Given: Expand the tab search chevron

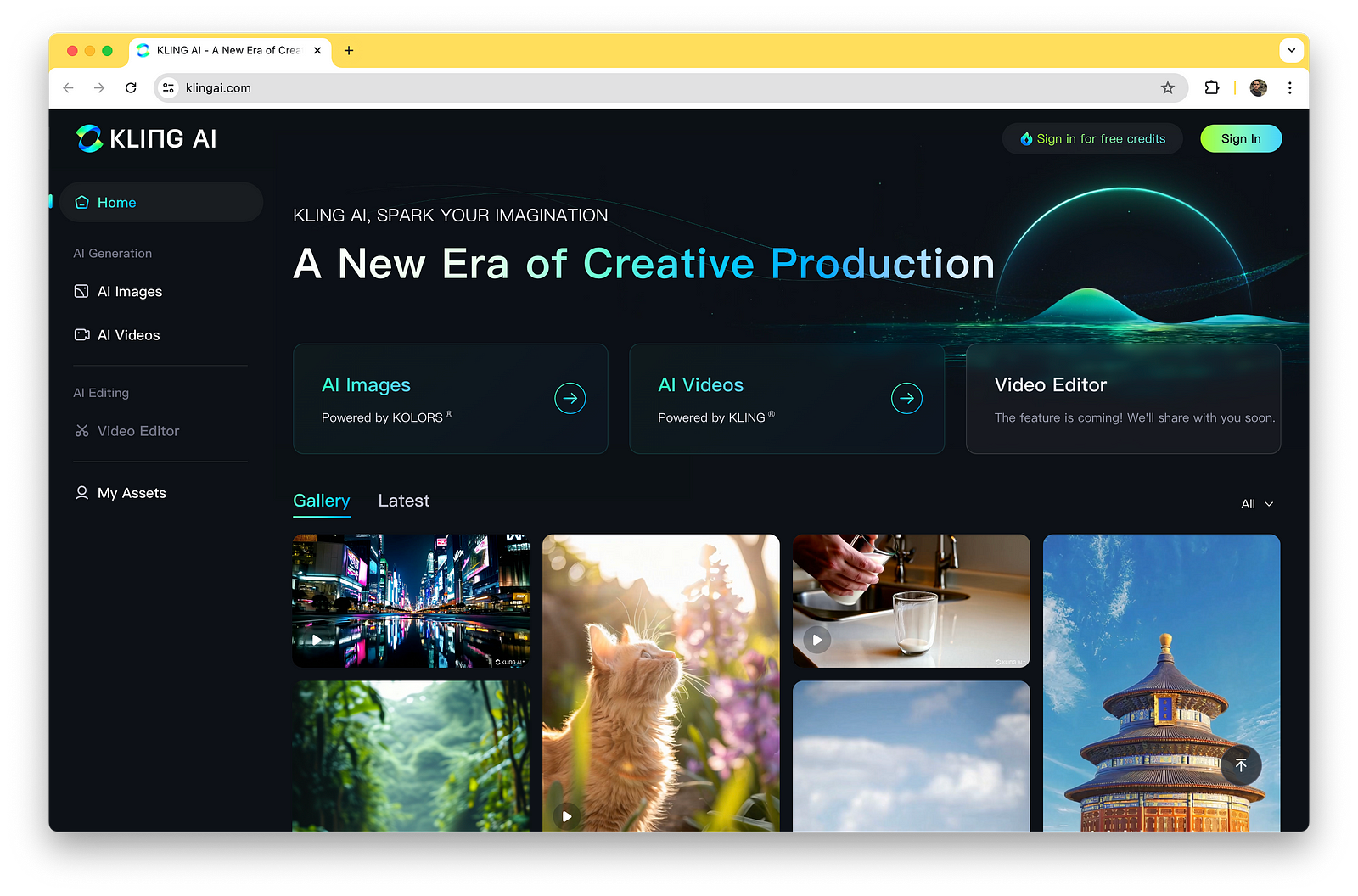Looking at the screenshot, I should click(1291, 50).
